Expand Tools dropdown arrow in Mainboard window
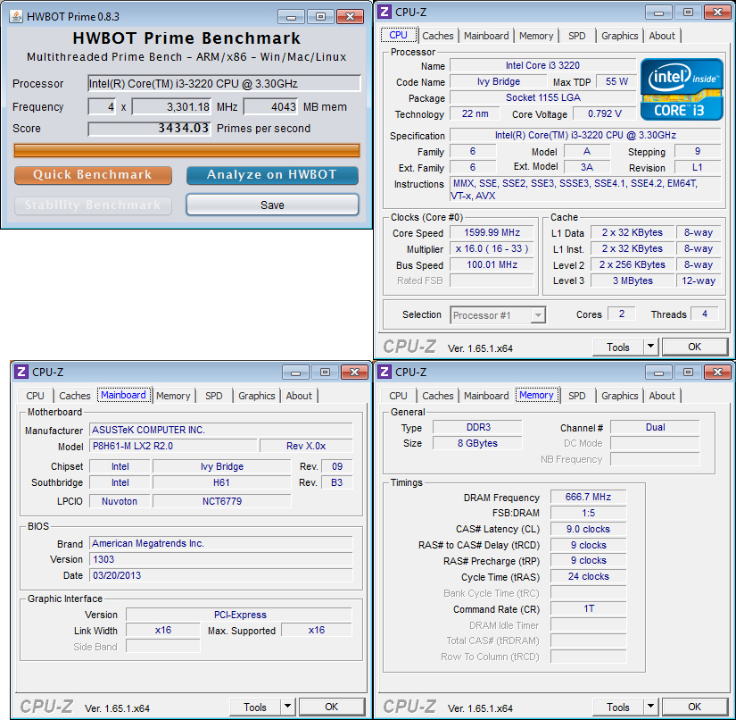Viewport: 736px width, 720px height. pos(288,707)
